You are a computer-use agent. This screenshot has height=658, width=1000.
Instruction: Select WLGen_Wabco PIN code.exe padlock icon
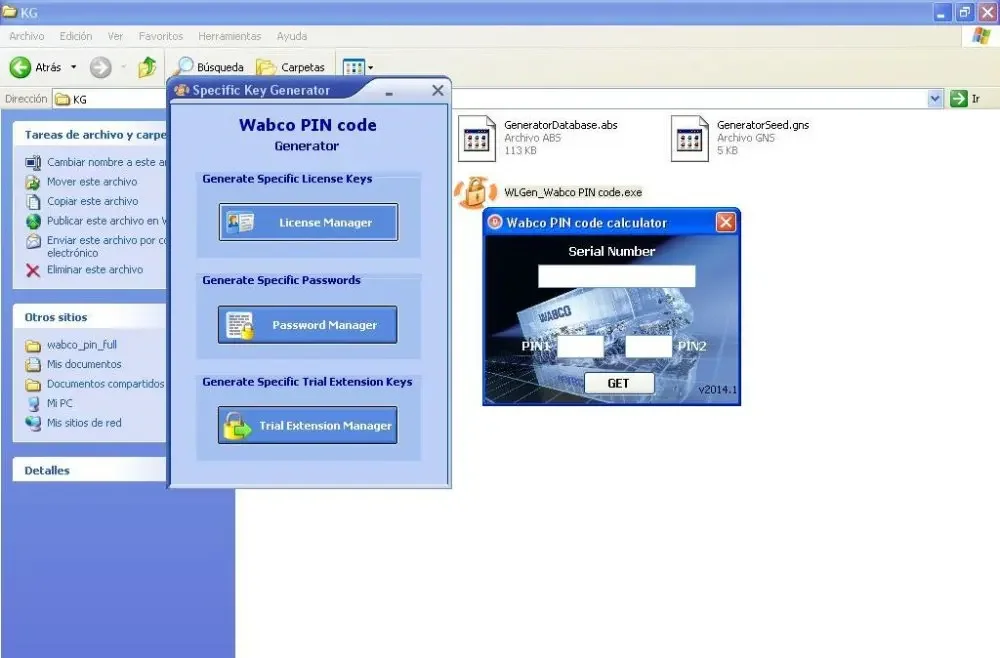tap(475, 192)
